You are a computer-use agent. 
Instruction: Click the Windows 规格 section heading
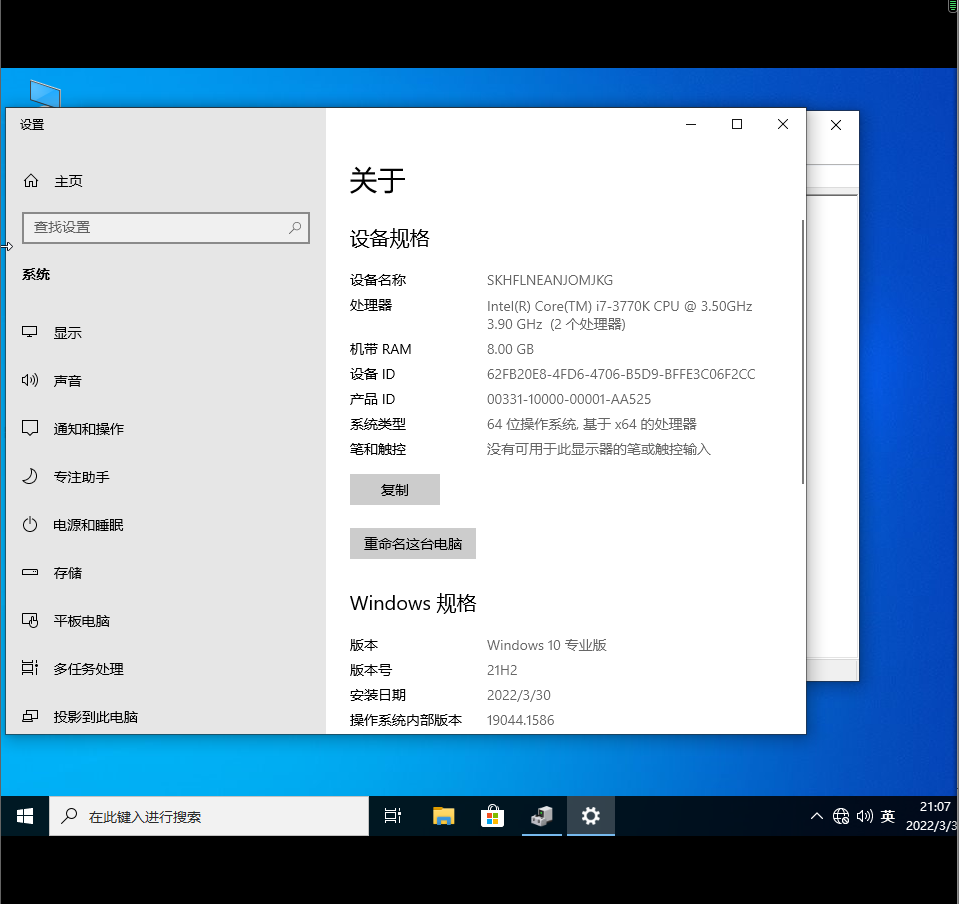(413, 603)
